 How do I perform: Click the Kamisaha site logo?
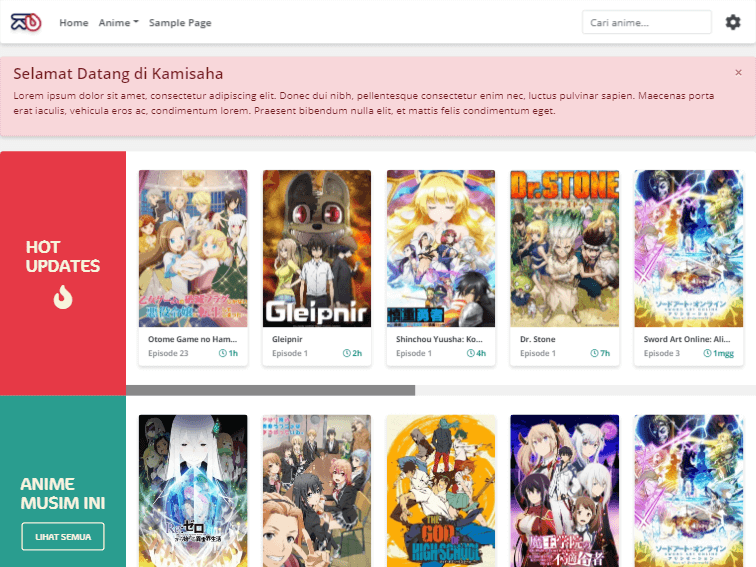tap(26, 22)
